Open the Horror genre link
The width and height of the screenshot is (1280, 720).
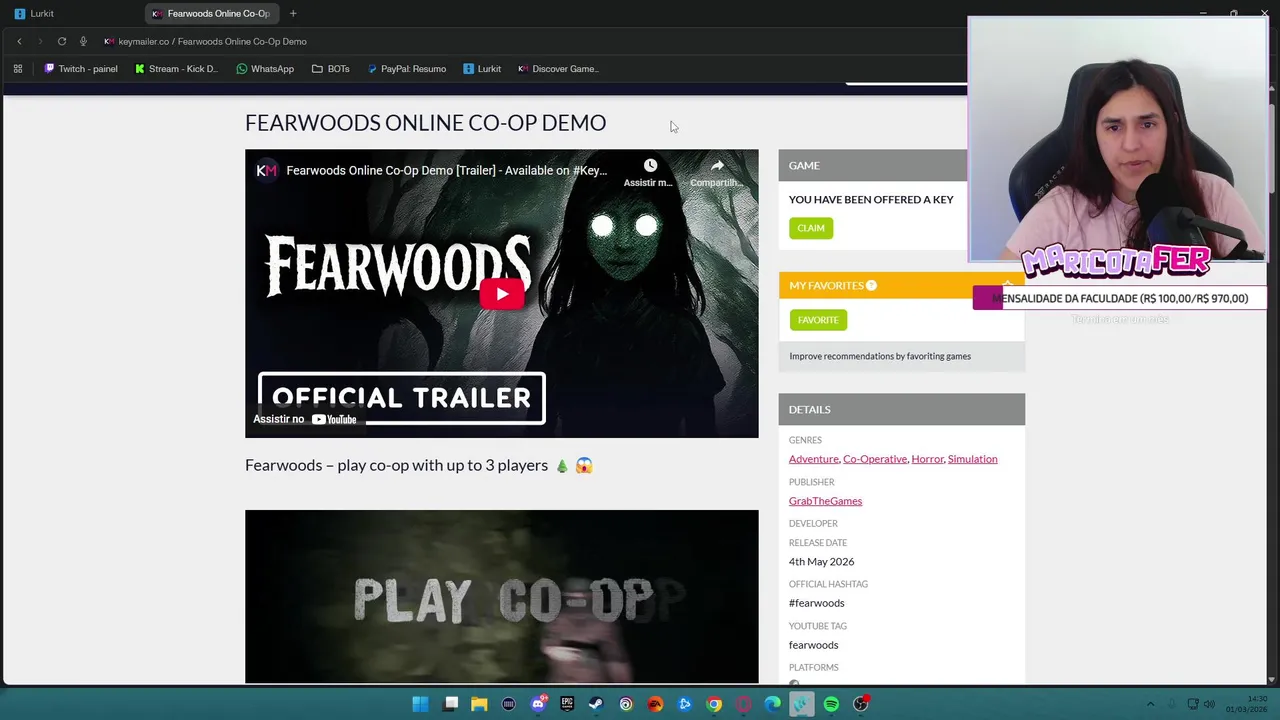point(927,459)
